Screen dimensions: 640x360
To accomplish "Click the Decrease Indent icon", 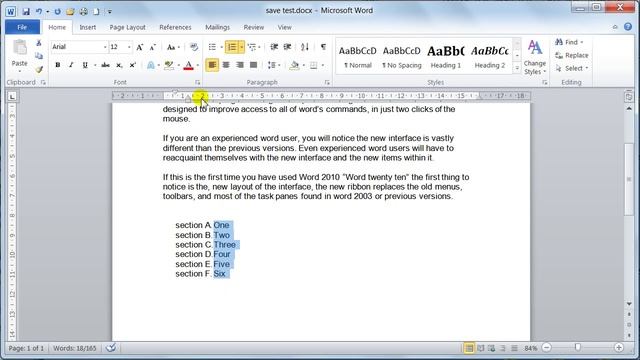I will click(274, 47).
